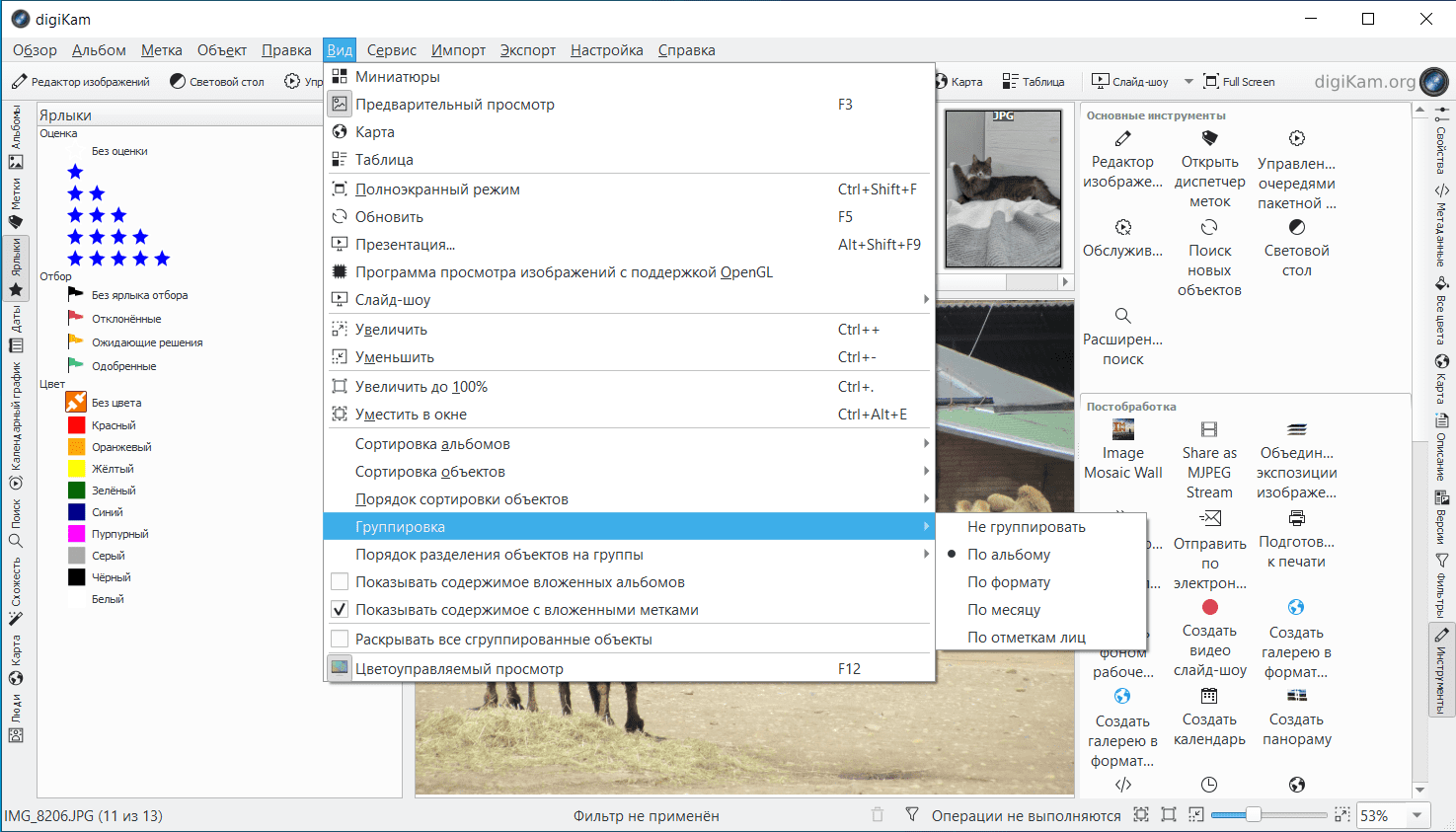
Task: Open Объединение экспозиции изображений tool
Action: pyautogui.click(x=1296, y=429)
